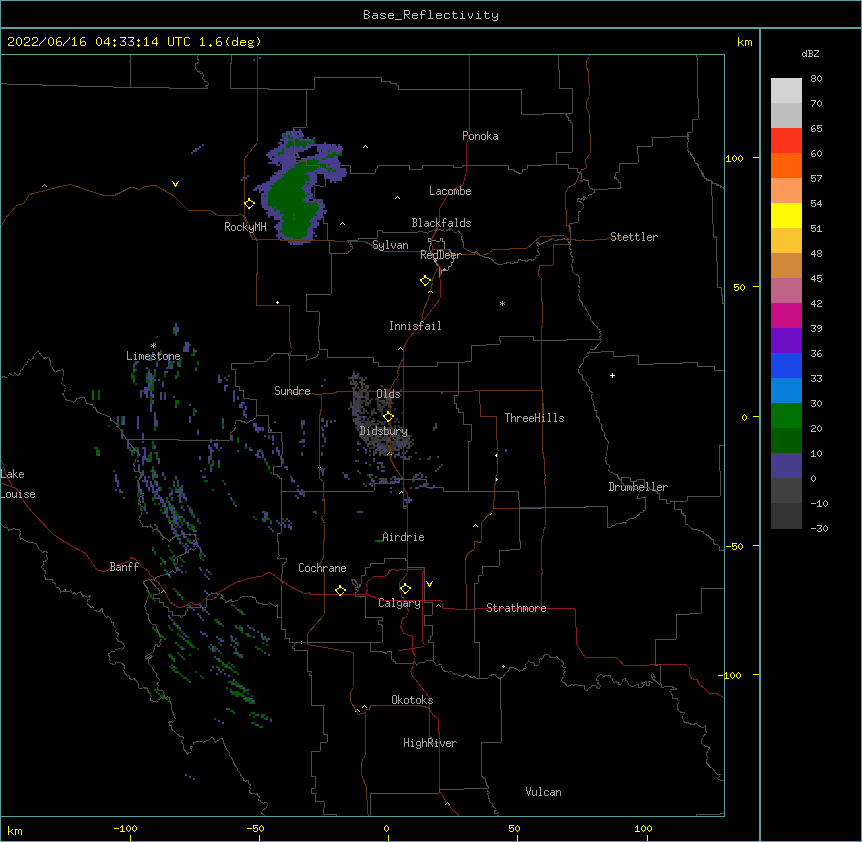Pick the red 60–65 dBZ legend swatch
Image resolution: width=862 pixels, height=842 pixels.
[786, 141]
